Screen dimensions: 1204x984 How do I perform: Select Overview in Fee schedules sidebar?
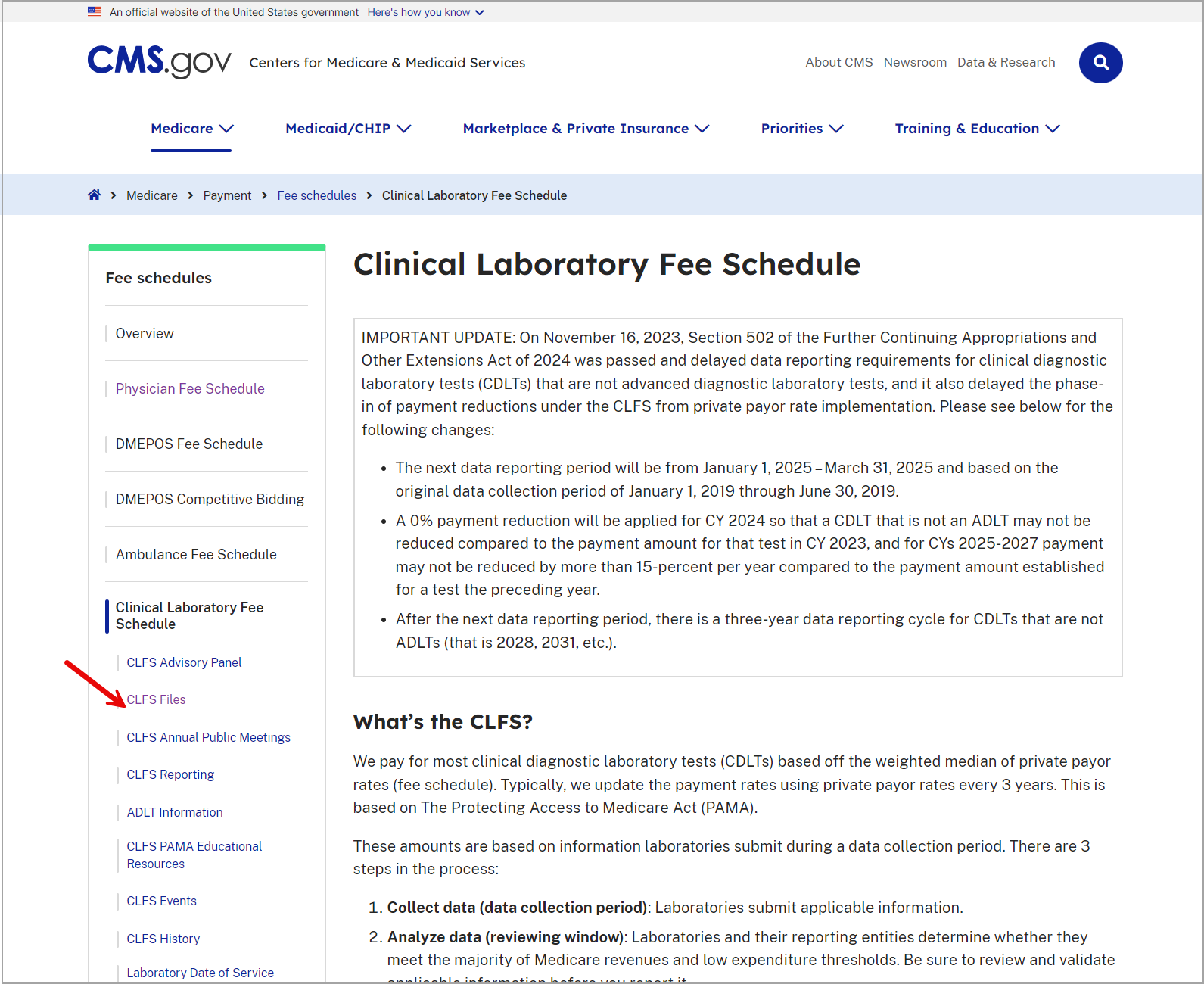[145, 334]
